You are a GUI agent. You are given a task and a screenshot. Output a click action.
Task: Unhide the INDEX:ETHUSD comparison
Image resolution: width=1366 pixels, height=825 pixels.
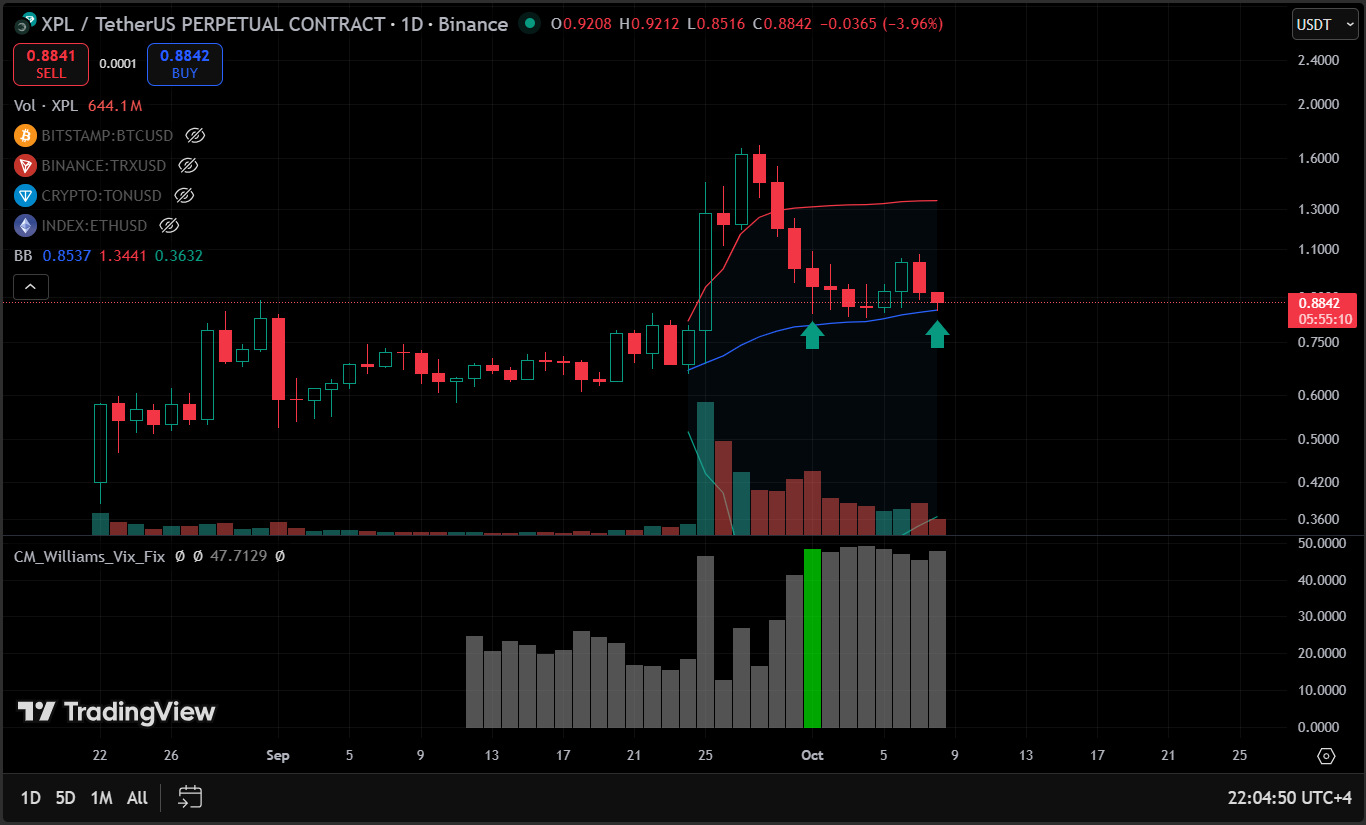[169, 225]
